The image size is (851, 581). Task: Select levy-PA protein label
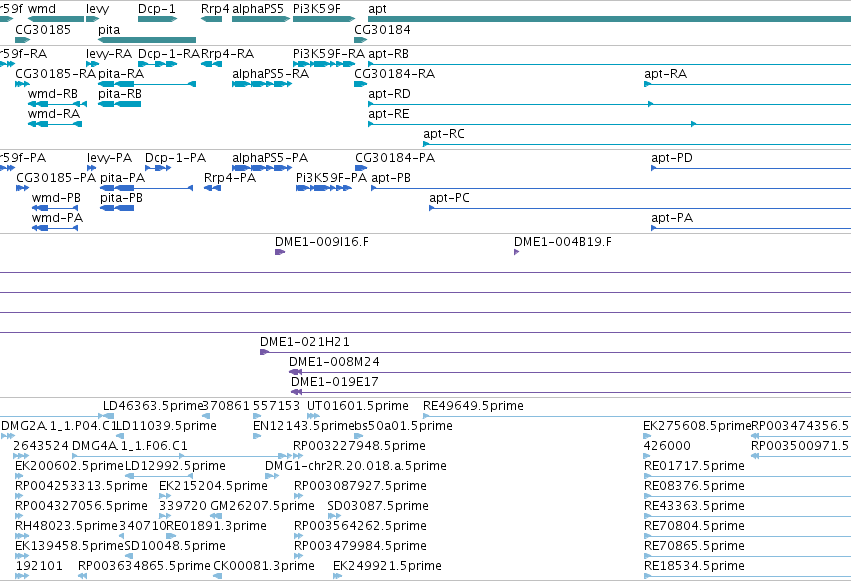110,158
